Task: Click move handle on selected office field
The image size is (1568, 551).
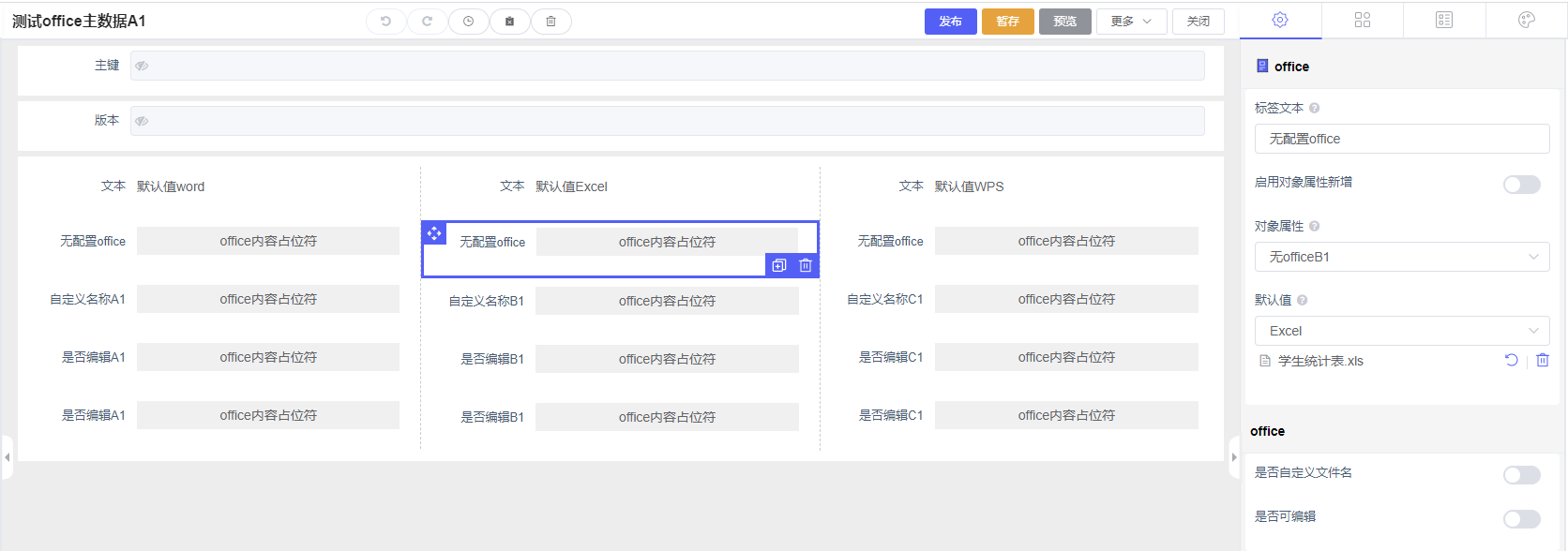Action: click(x=434, y=233)
